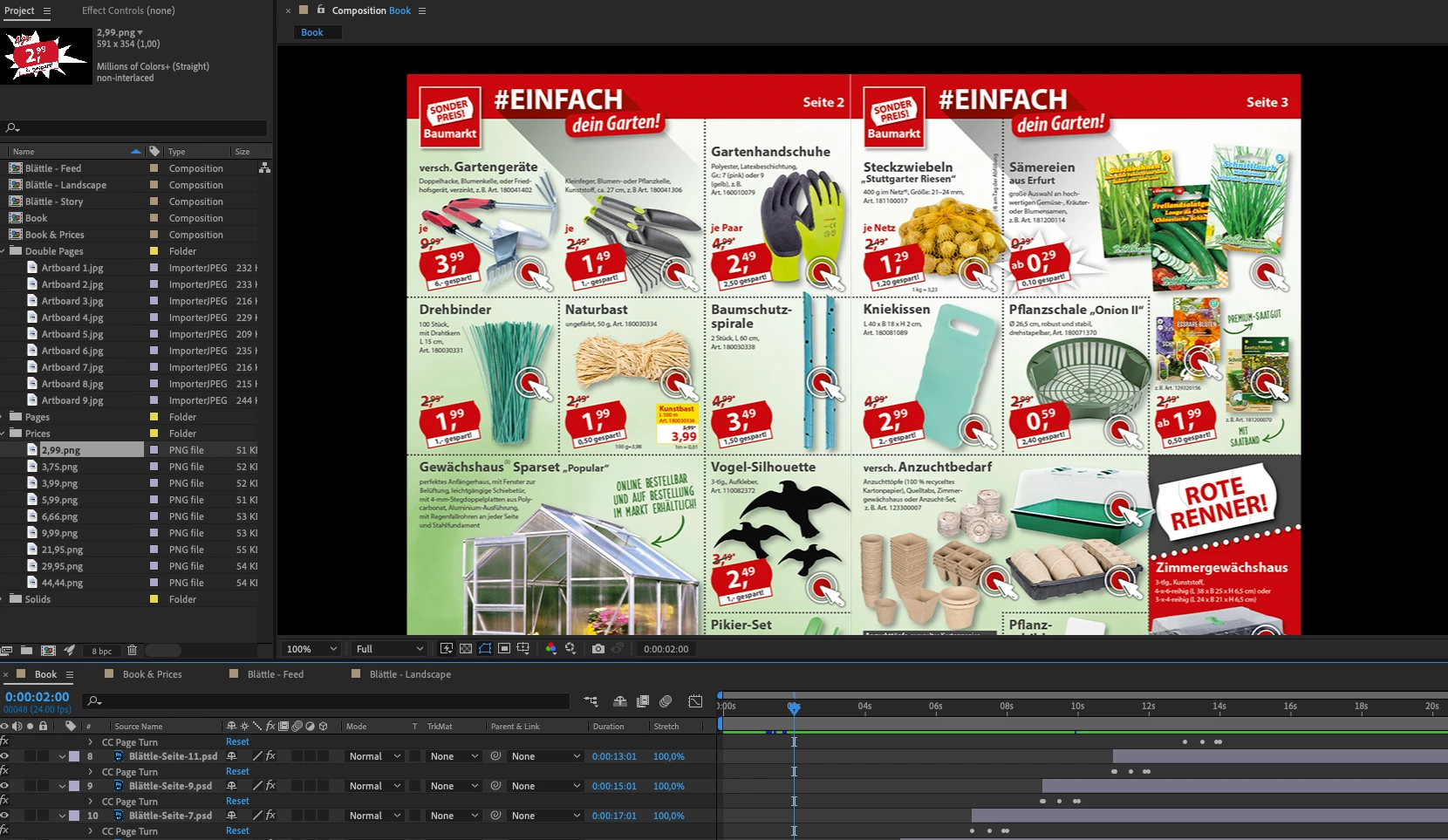
Task: Click yellow label swatch of Pages folder
Action: 154,417
